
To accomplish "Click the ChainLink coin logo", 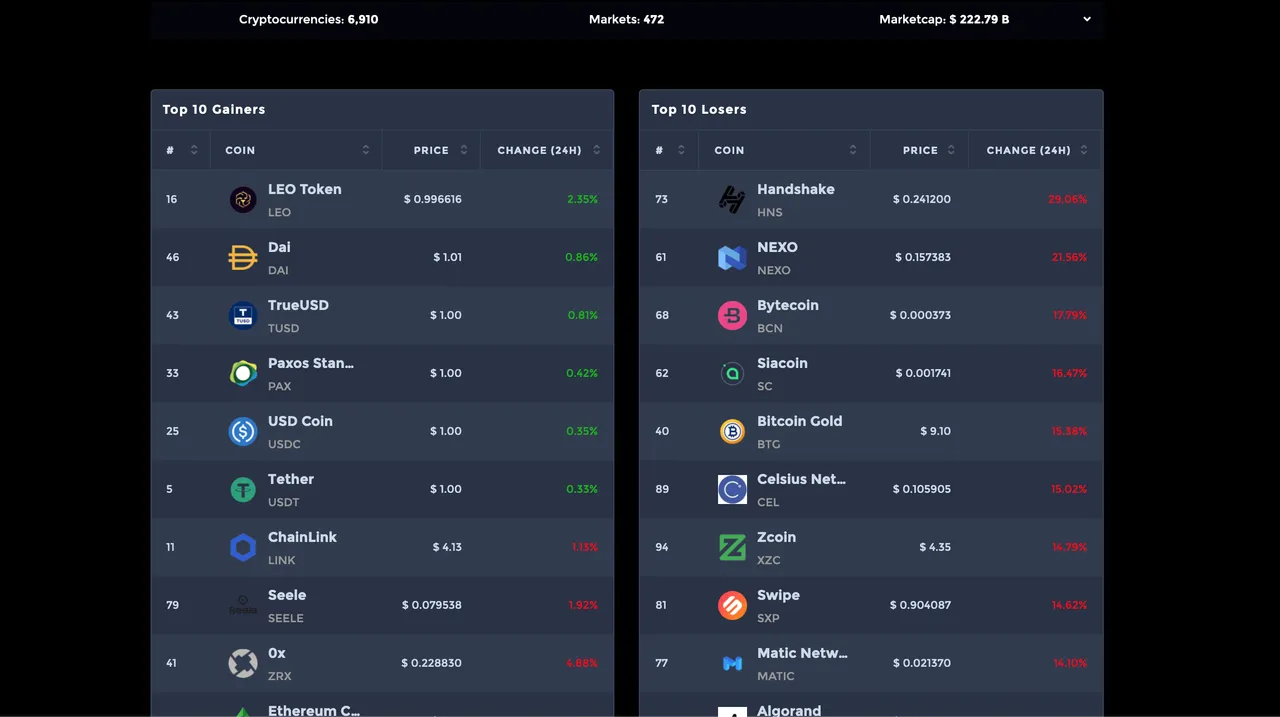I will 243,547.
